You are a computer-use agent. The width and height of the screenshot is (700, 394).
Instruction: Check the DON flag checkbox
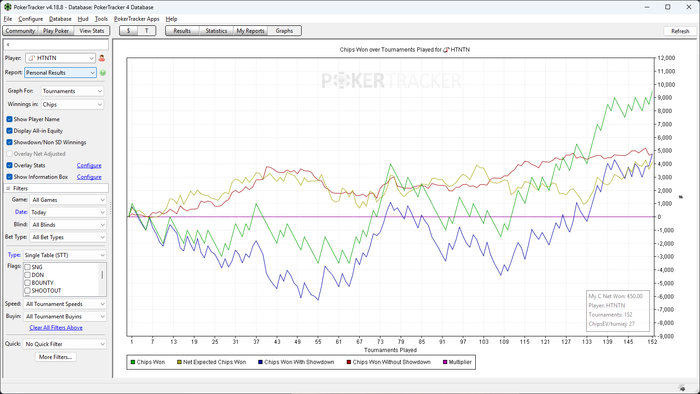tap(27, 275)
